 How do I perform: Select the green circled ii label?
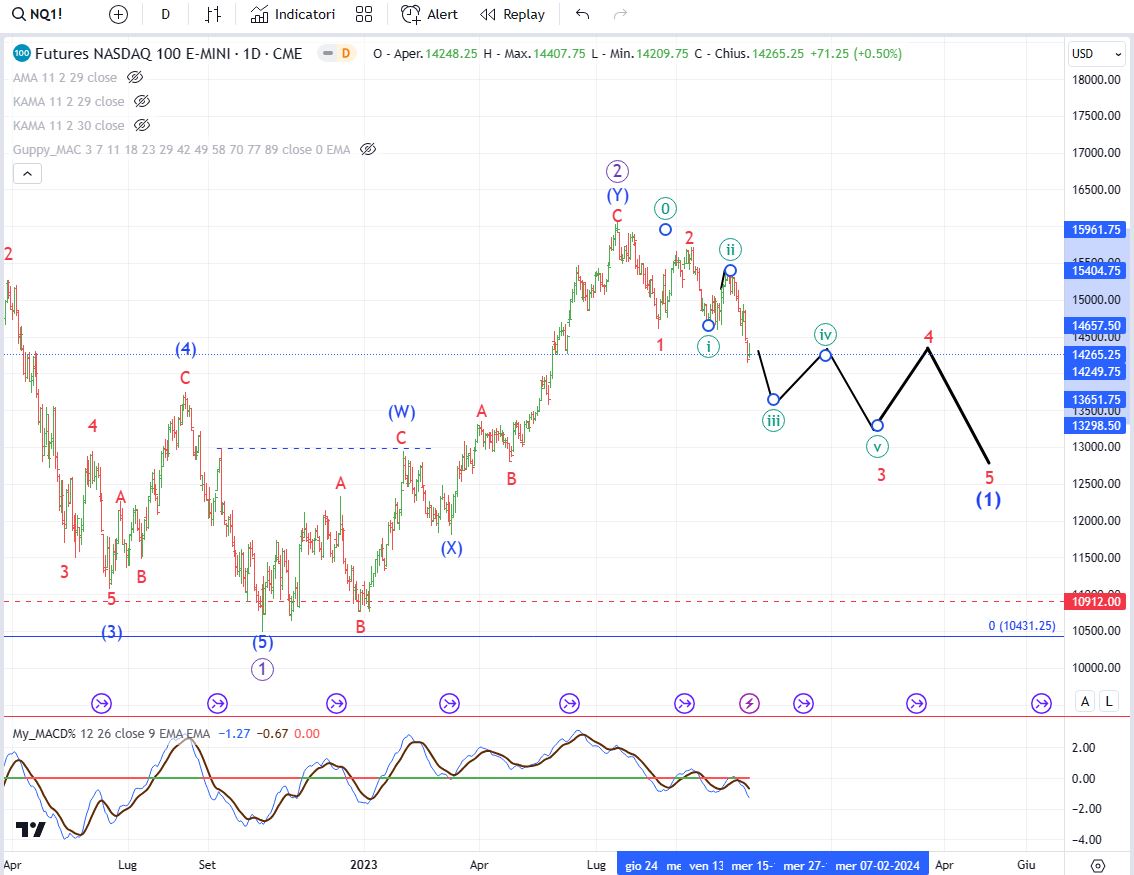[x=730, y=250]
